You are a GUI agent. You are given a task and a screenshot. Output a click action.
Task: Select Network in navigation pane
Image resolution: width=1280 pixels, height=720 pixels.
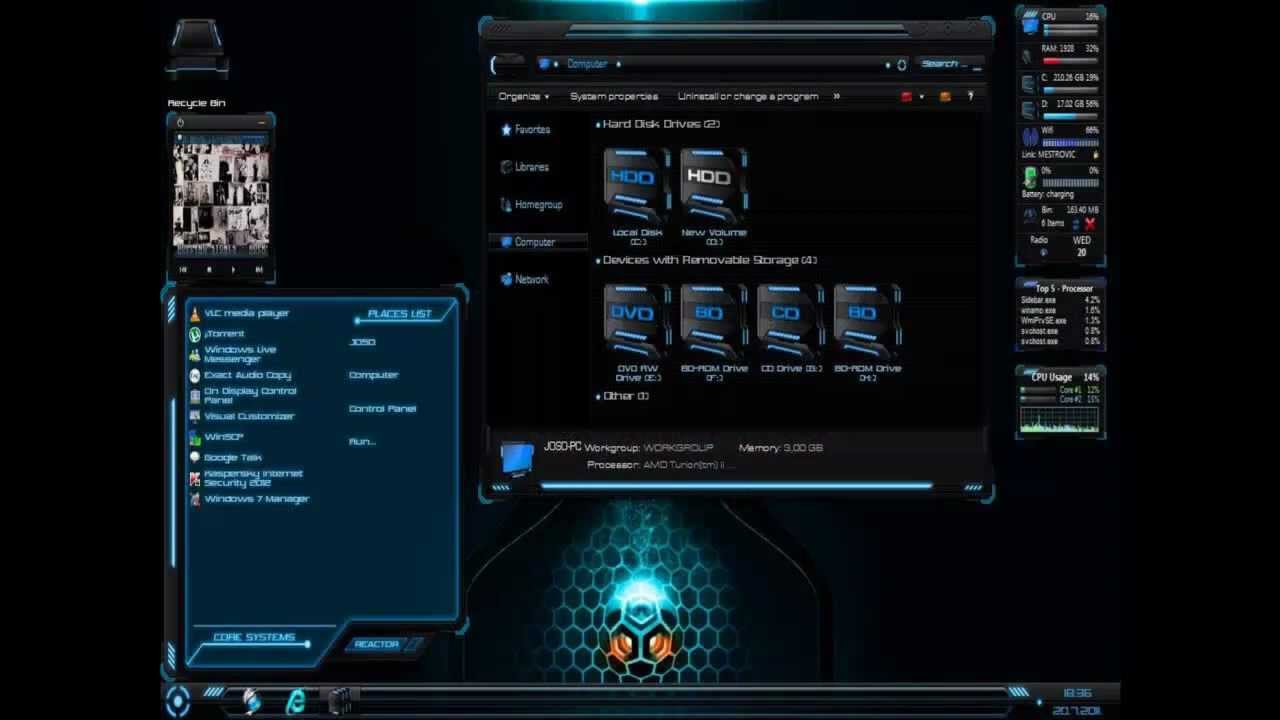tap(525, 280)
